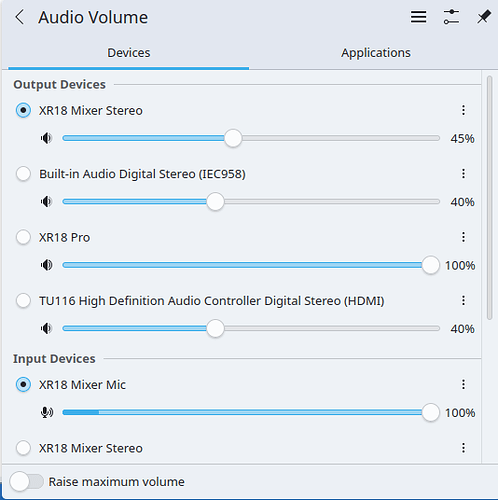Screen dimensions: 498x500
Task: Open options menu for Built-in Audio Digital Stereo
Action: (x=463, y=174)
